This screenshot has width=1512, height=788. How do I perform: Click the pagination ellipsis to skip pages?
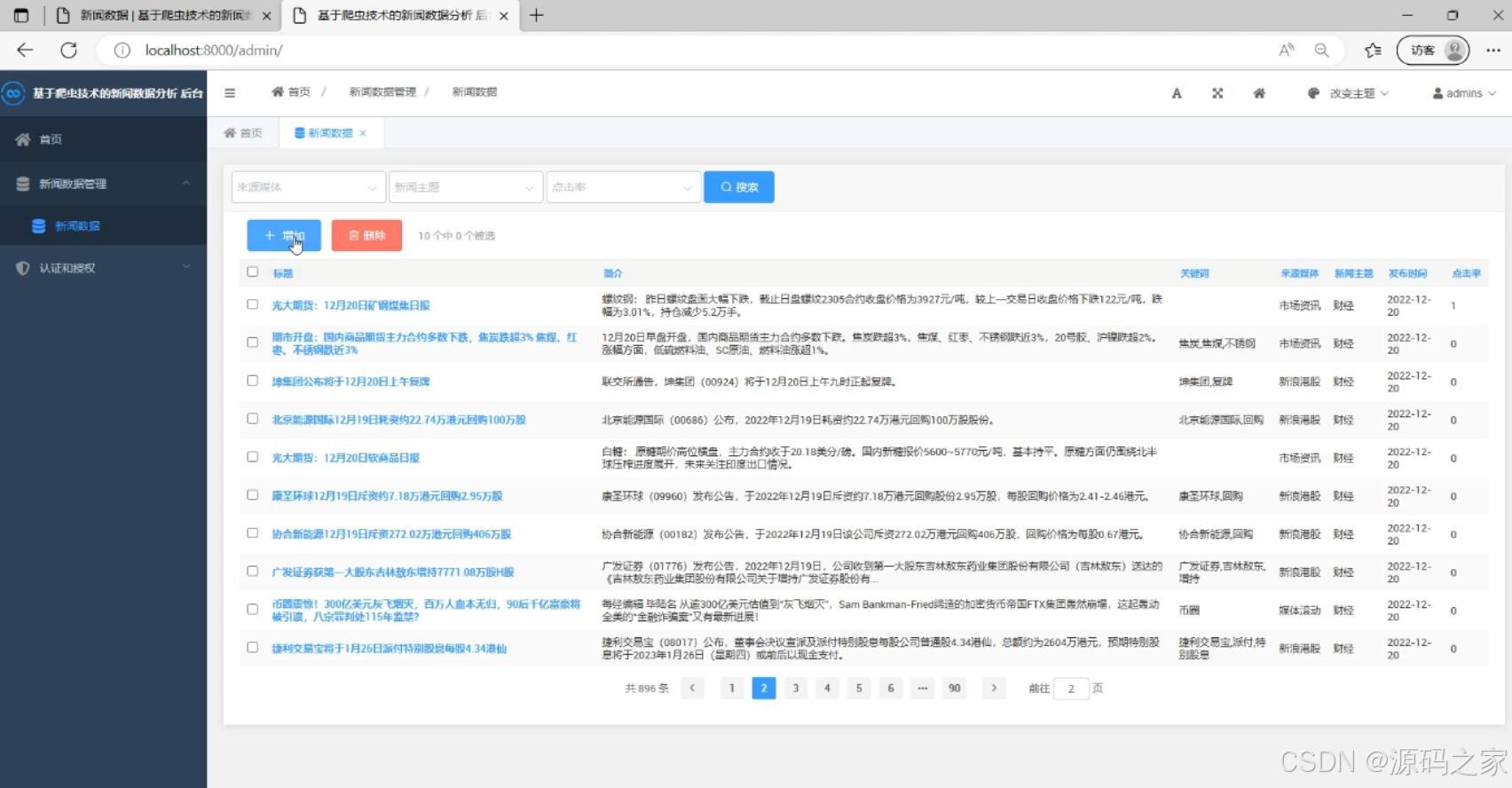(923, 688)
